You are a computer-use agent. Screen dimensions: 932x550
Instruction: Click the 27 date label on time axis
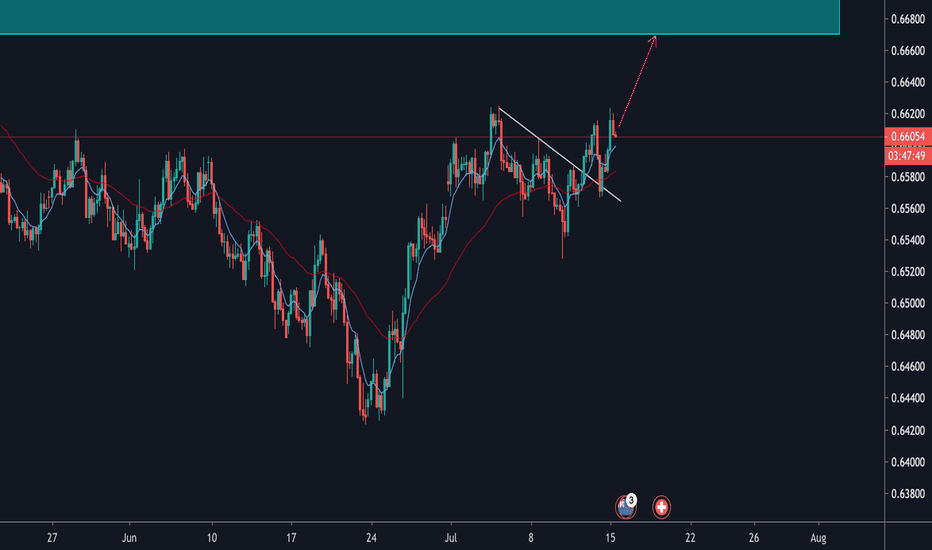tap(52, 538)
